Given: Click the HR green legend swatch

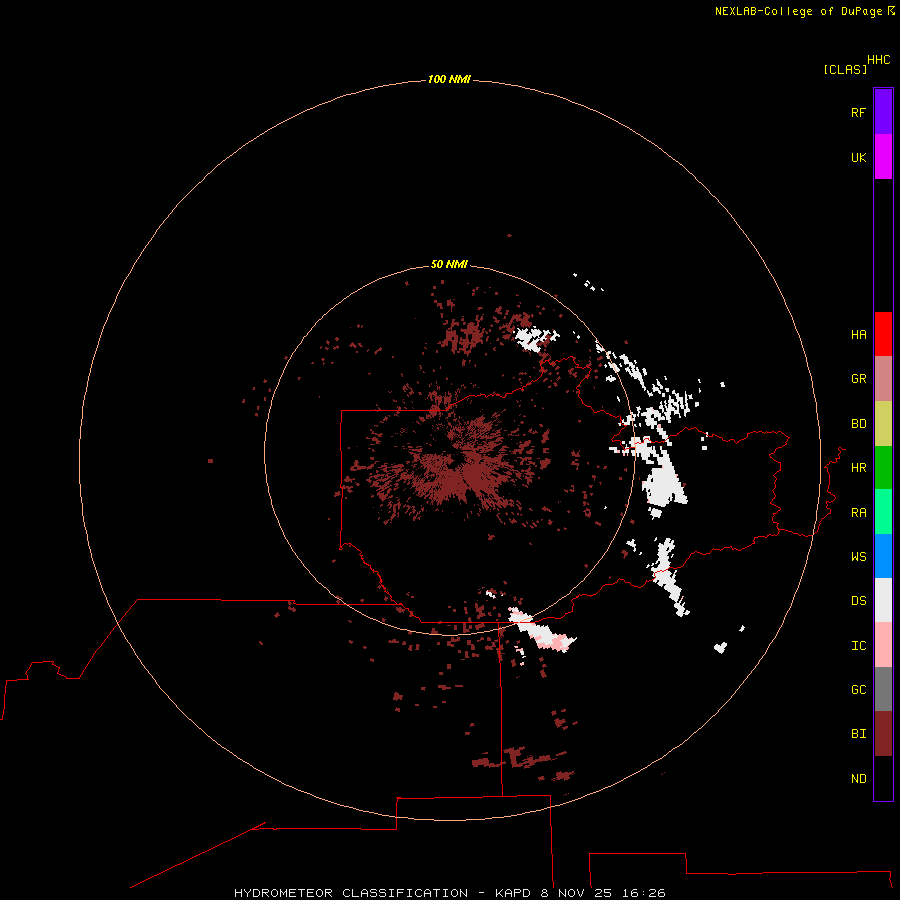Looking at the screenshot, I should pyautogui.click(x=883, y=468).
